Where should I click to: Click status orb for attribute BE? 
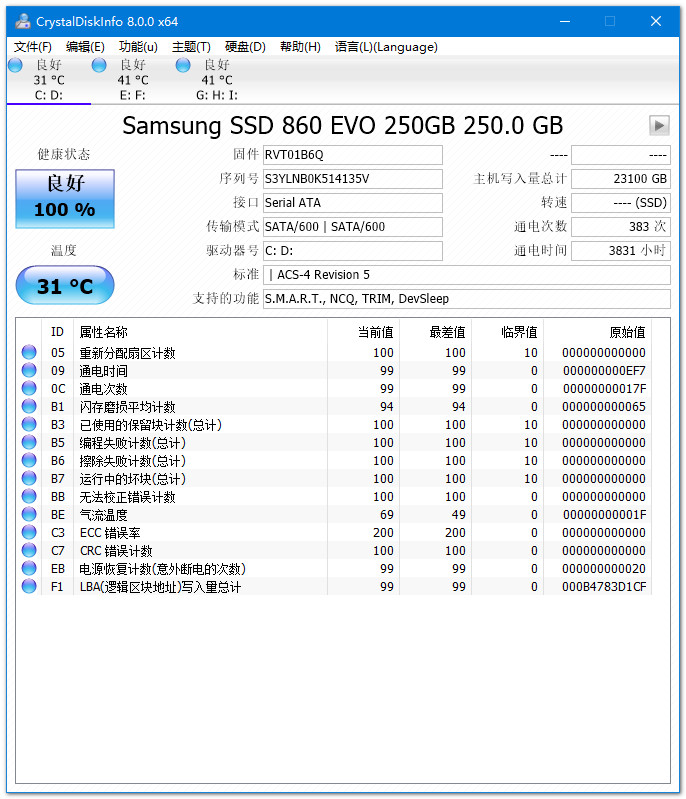point(29,514)
